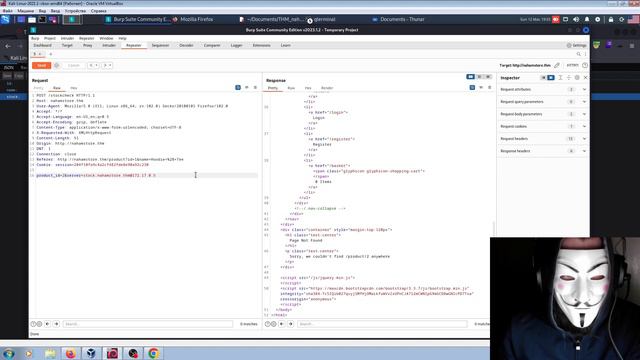Open the Burp menu
The width and height of the screenshot is (640, 360).
(x=35, y=38)
